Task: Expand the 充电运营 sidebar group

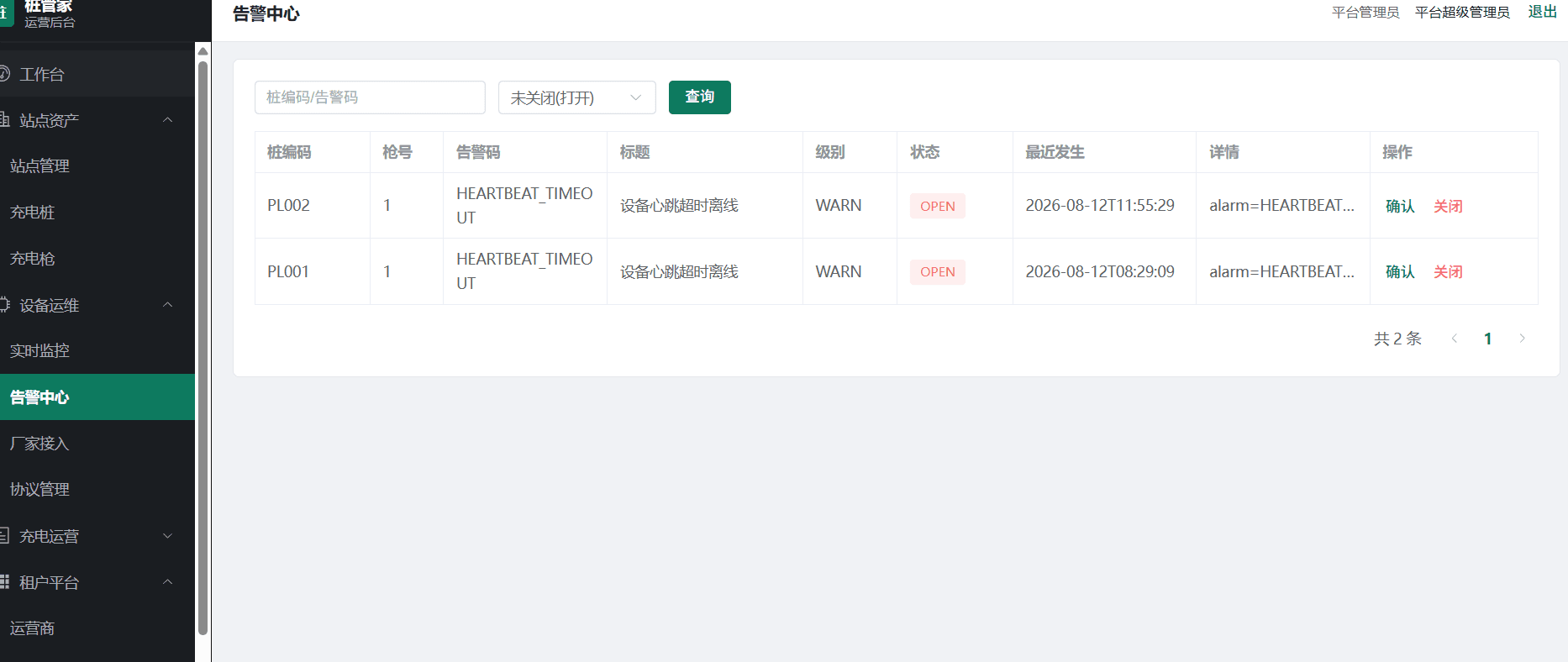Action: 97,536
